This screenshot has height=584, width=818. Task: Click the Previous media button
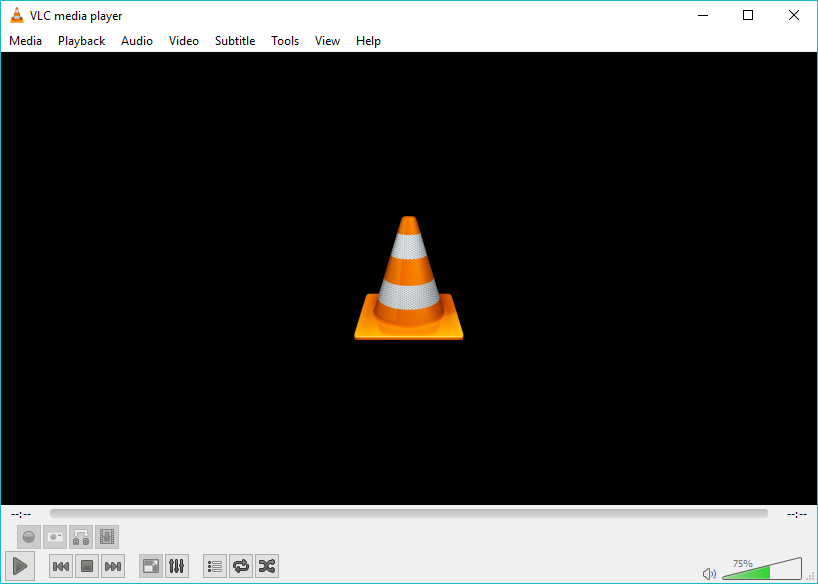(x=61, y=566)
